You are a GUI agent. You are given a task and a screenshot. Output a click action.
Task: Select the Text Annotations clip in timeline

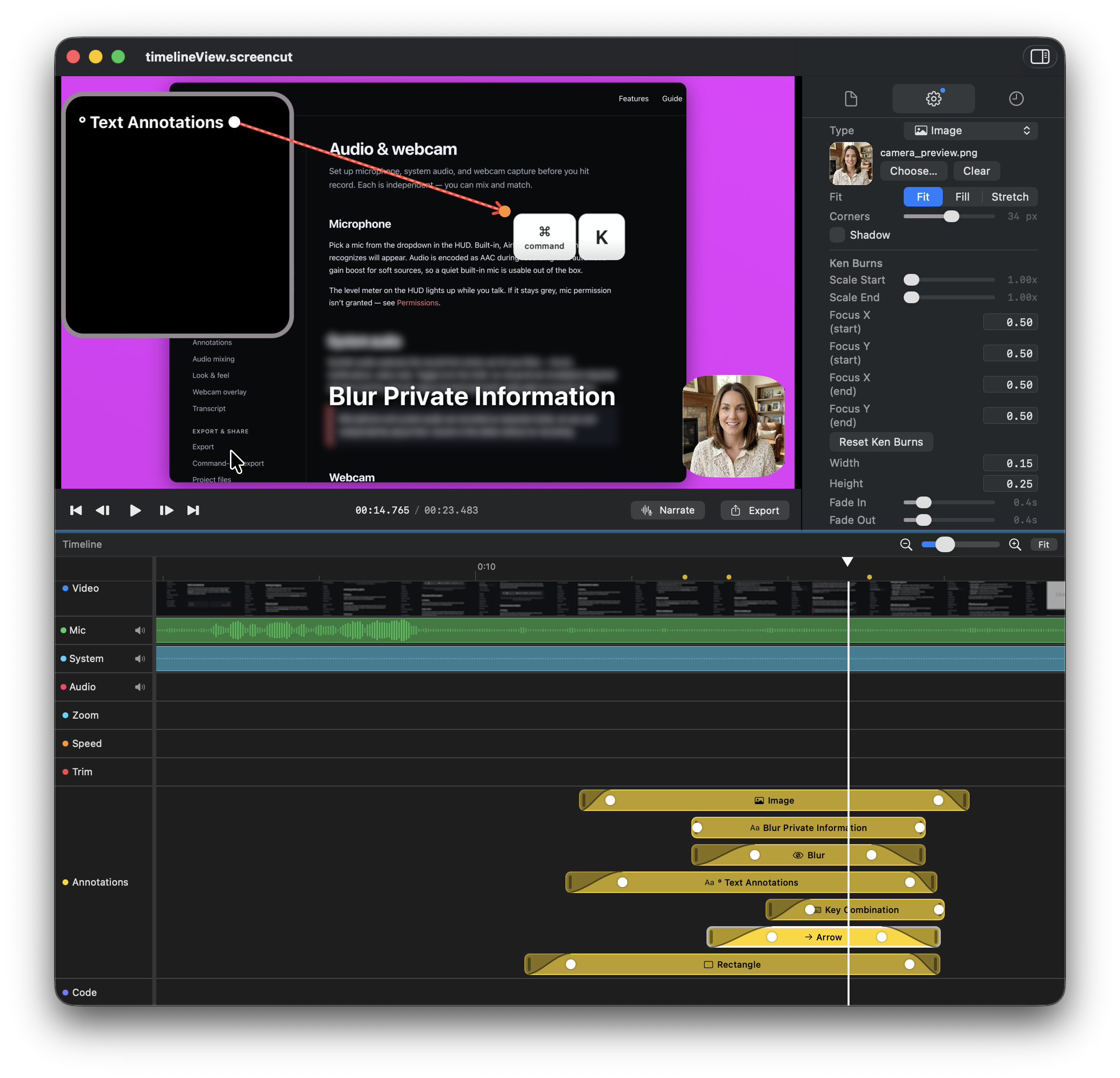(x=751, y=883)
